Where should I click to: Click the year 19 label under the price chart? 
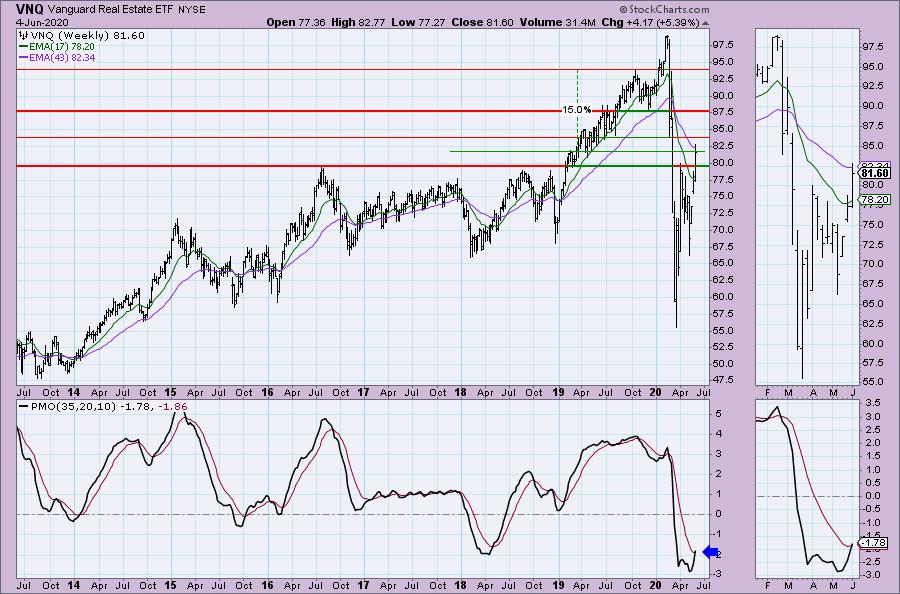point(558,393)
